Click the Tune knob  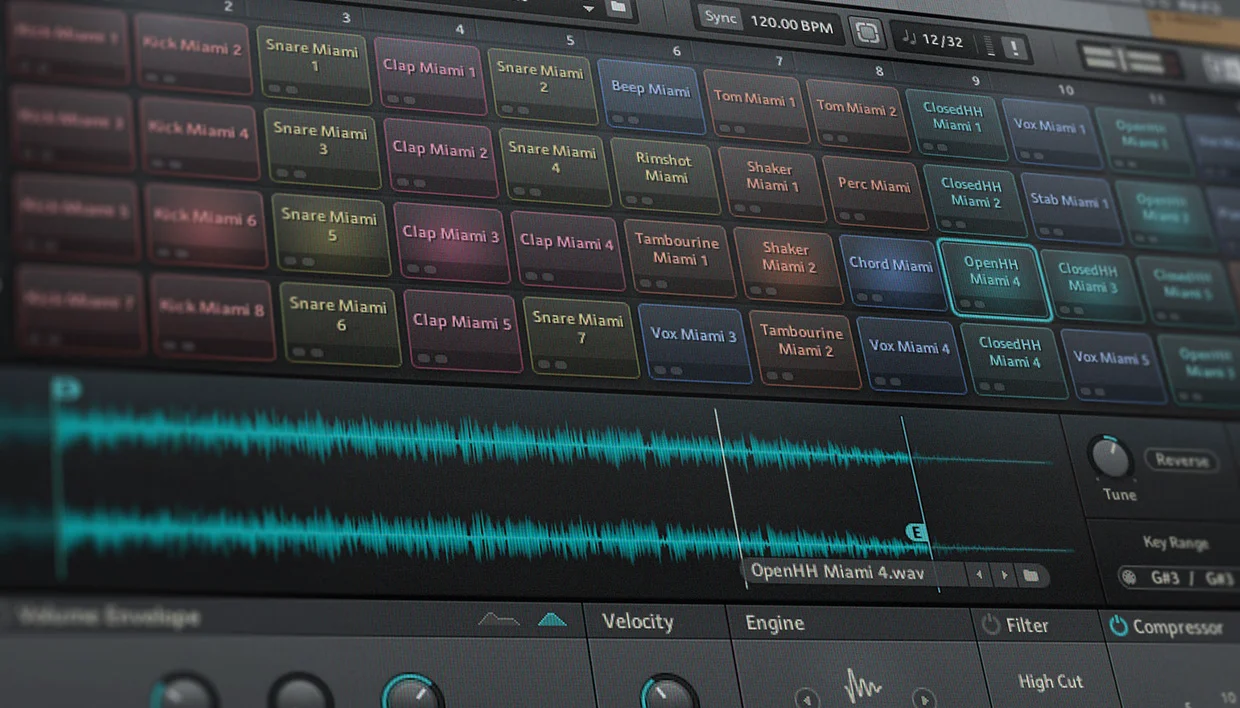(x=1111, y=458)
